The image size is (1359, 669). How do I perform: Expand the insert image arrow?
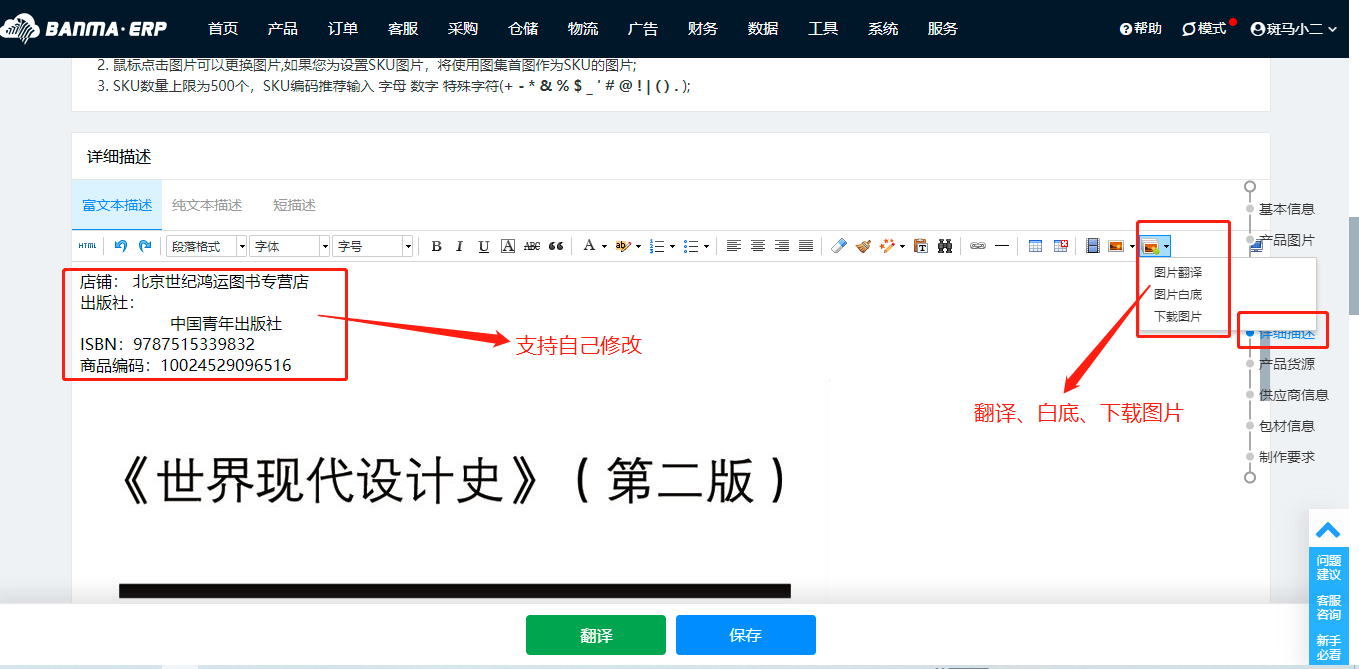(x=1132, y=247)
